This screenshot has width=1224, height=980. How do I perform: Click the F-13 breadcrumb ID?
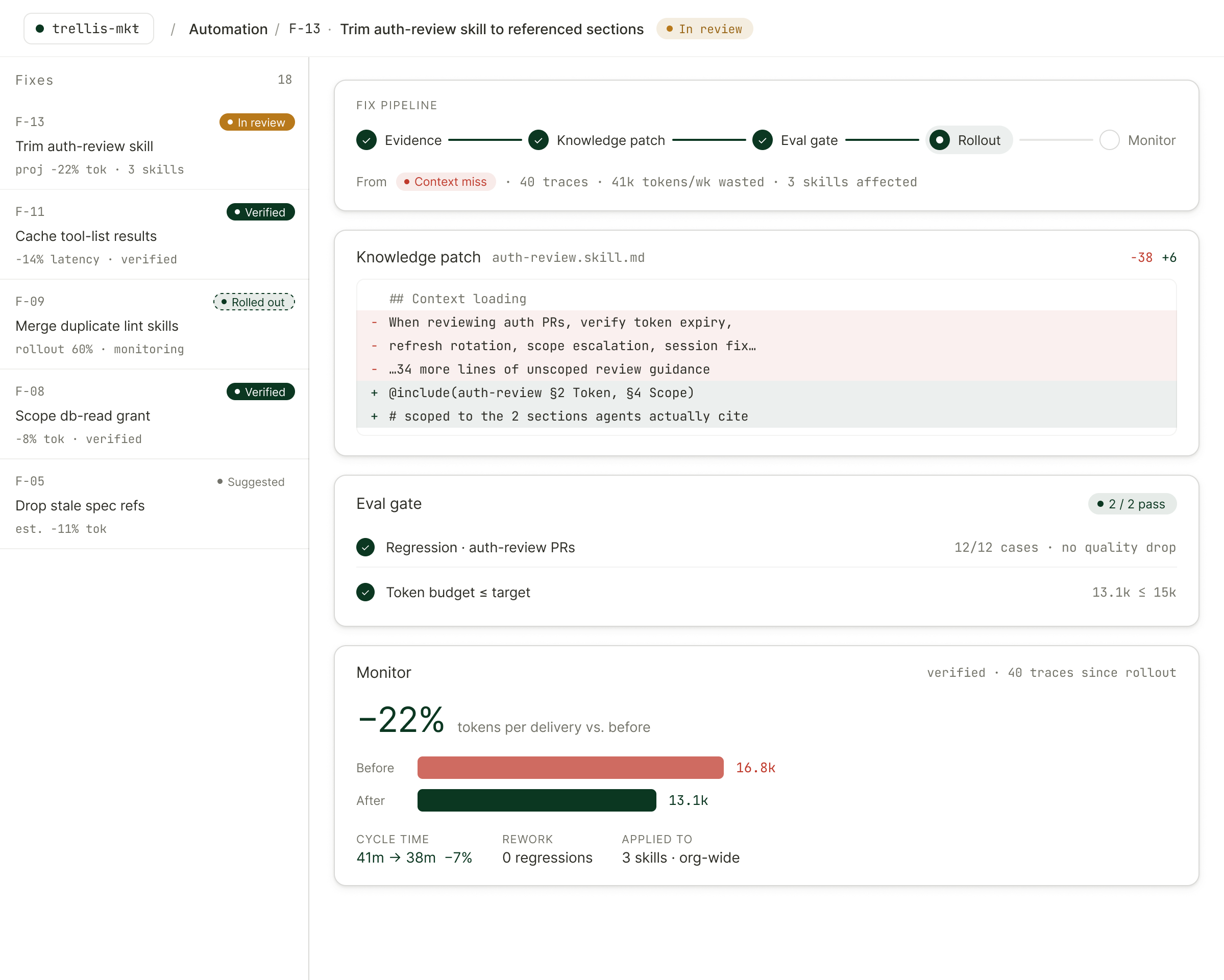[304, 29]
